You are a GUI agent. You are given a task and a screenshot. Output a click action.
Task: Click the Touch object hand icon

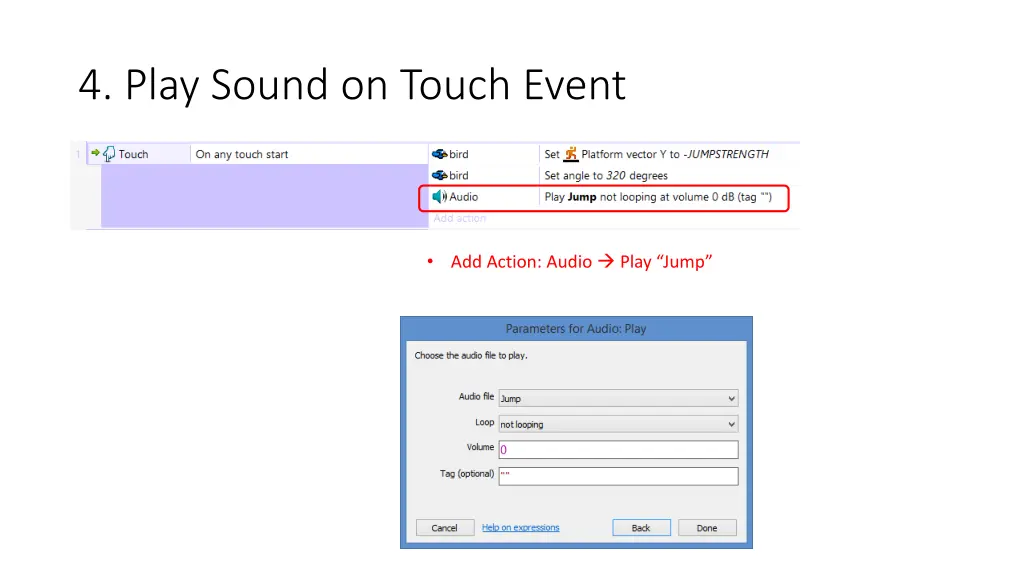tap(109, 154)
